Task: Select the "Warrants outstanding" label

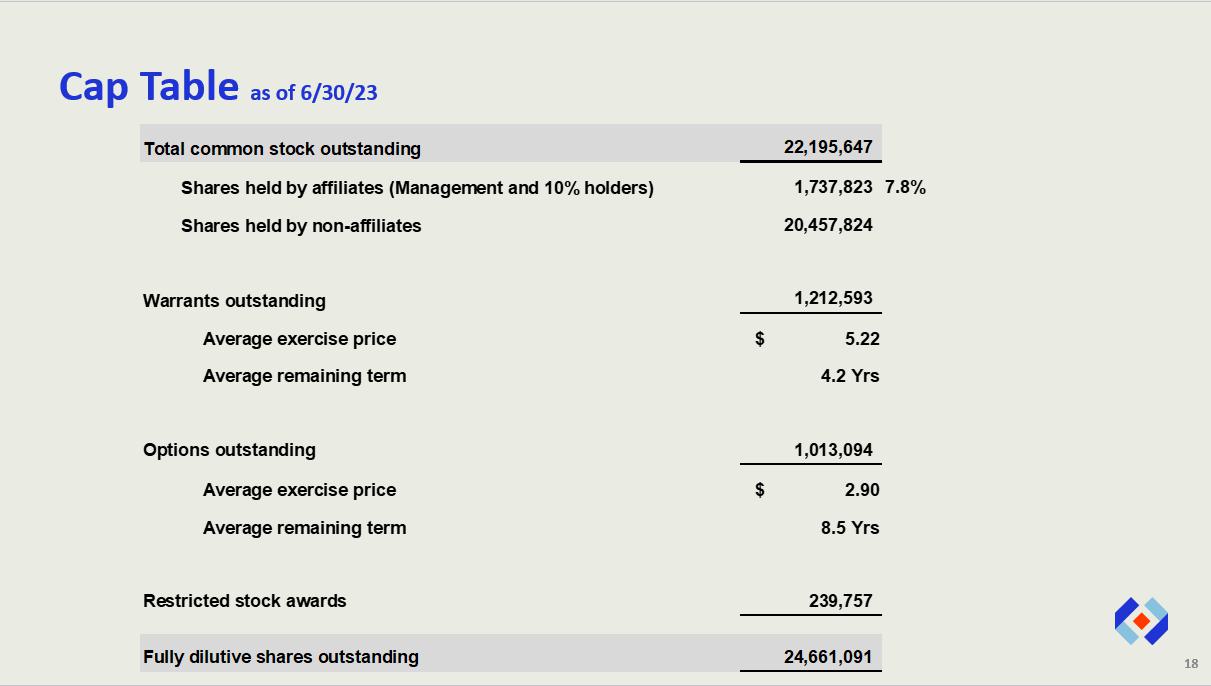Action: coord(234,301)
